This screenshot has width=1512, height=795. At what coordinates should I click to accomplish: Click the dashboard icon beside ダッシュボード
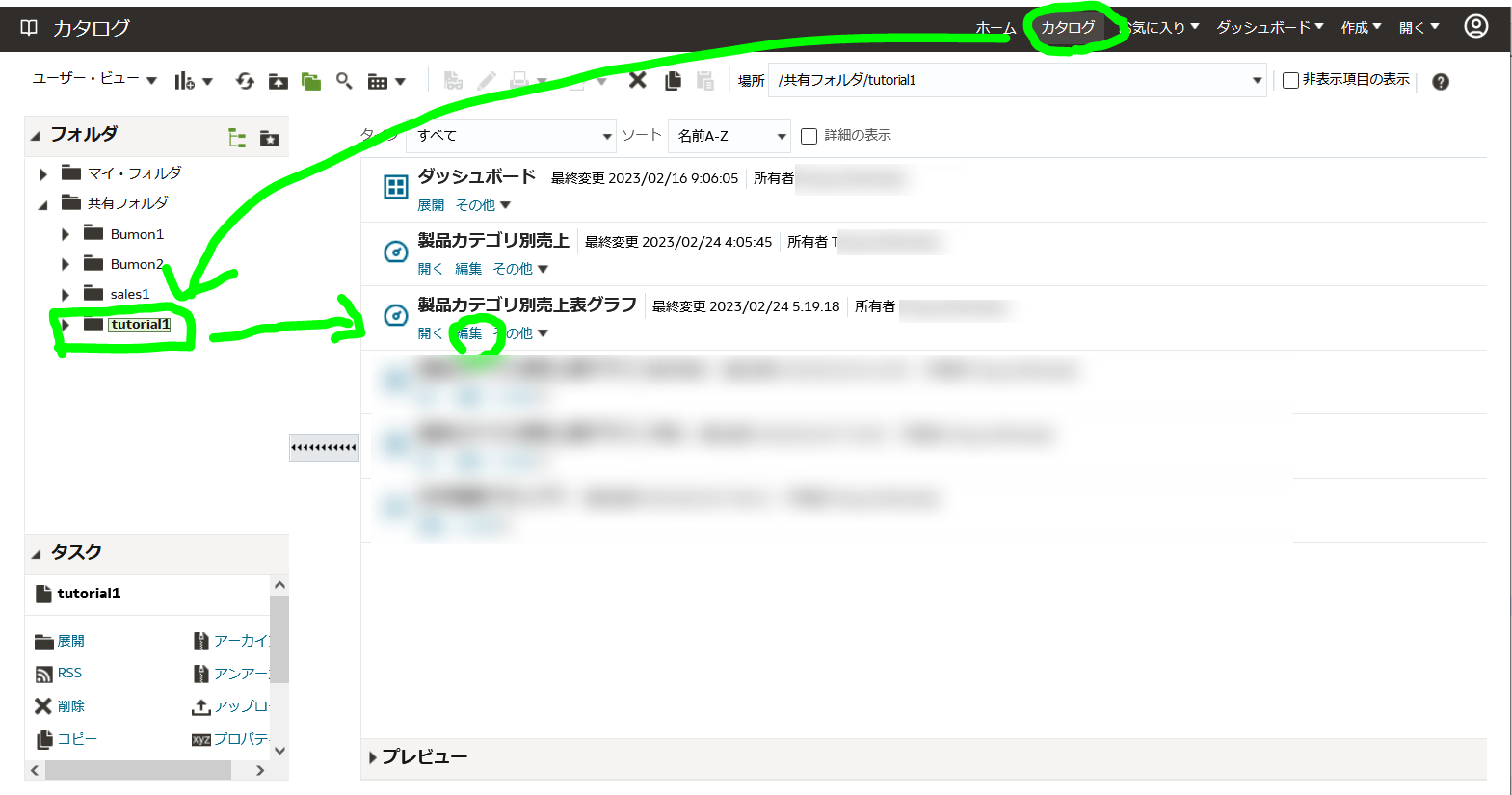[x=396, y=187]
